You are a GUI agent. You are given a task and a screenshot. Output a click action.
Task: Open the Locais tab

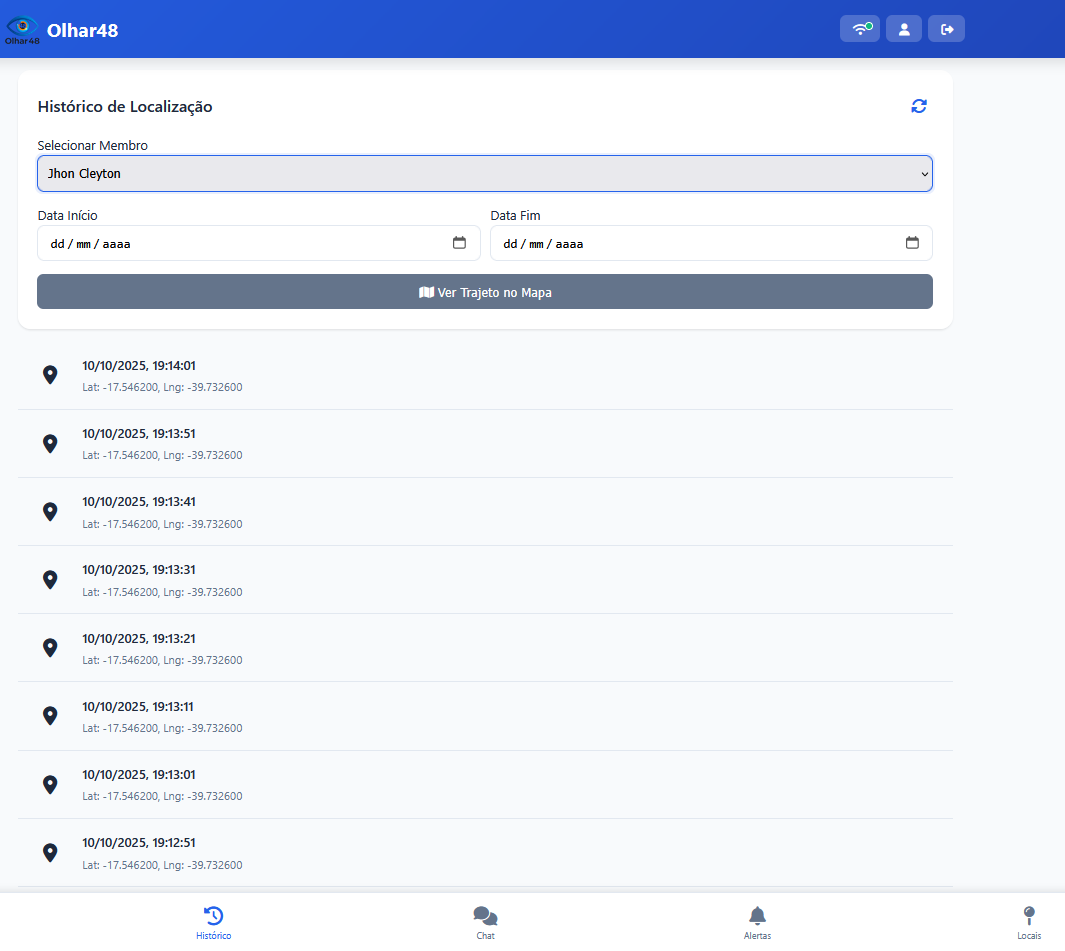[1029, 923]
